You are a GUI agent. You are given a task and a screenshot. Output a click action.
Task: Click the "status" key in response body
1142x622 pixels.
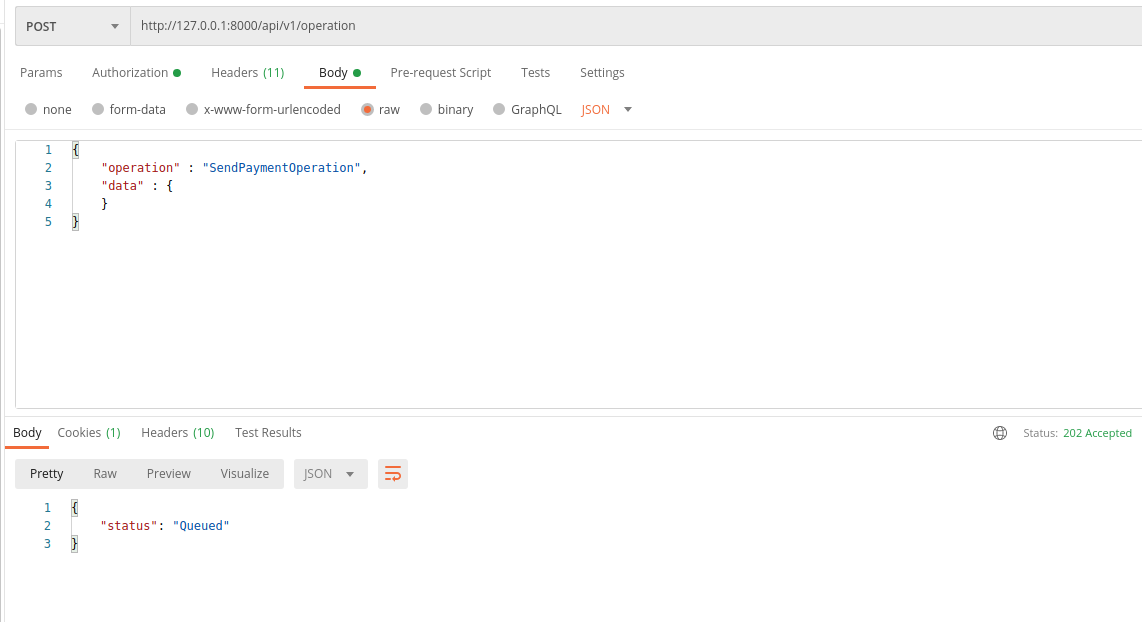pyautogui.click(x=129, y=526)
